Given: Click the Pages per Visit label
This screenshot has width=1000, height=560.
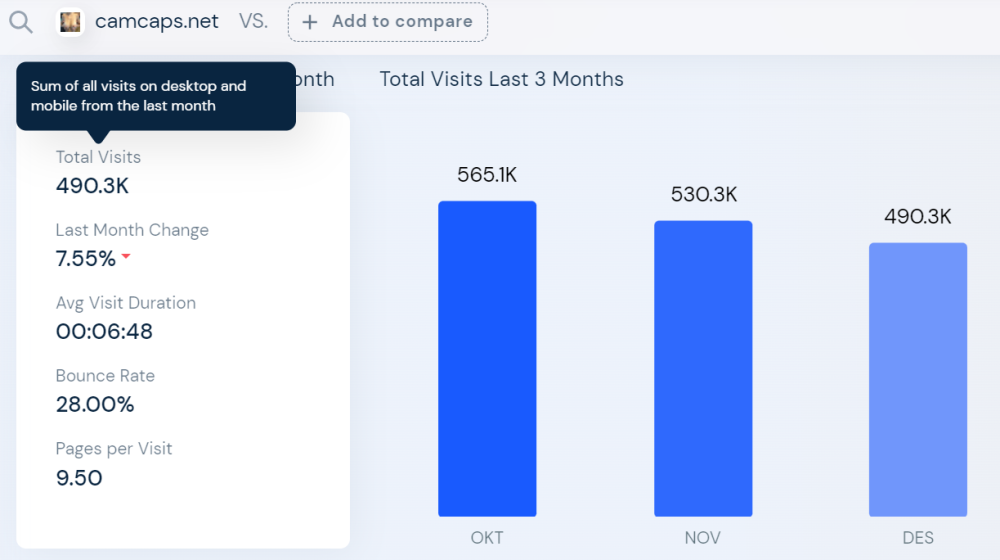Looking at the screenshot, I should point(114,449).
